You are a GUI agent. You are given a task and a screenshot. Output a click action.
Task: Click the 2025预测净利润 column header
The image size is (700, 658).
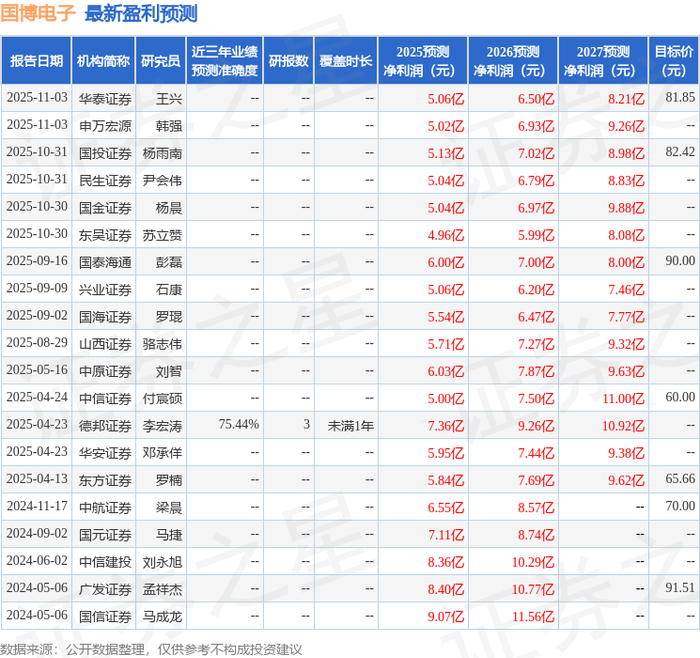[423, 61]
